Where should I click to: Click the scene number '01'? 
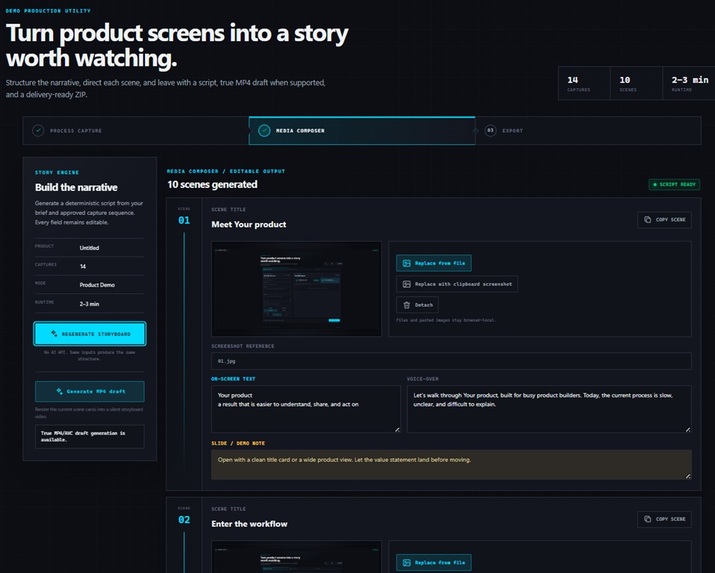184,221
